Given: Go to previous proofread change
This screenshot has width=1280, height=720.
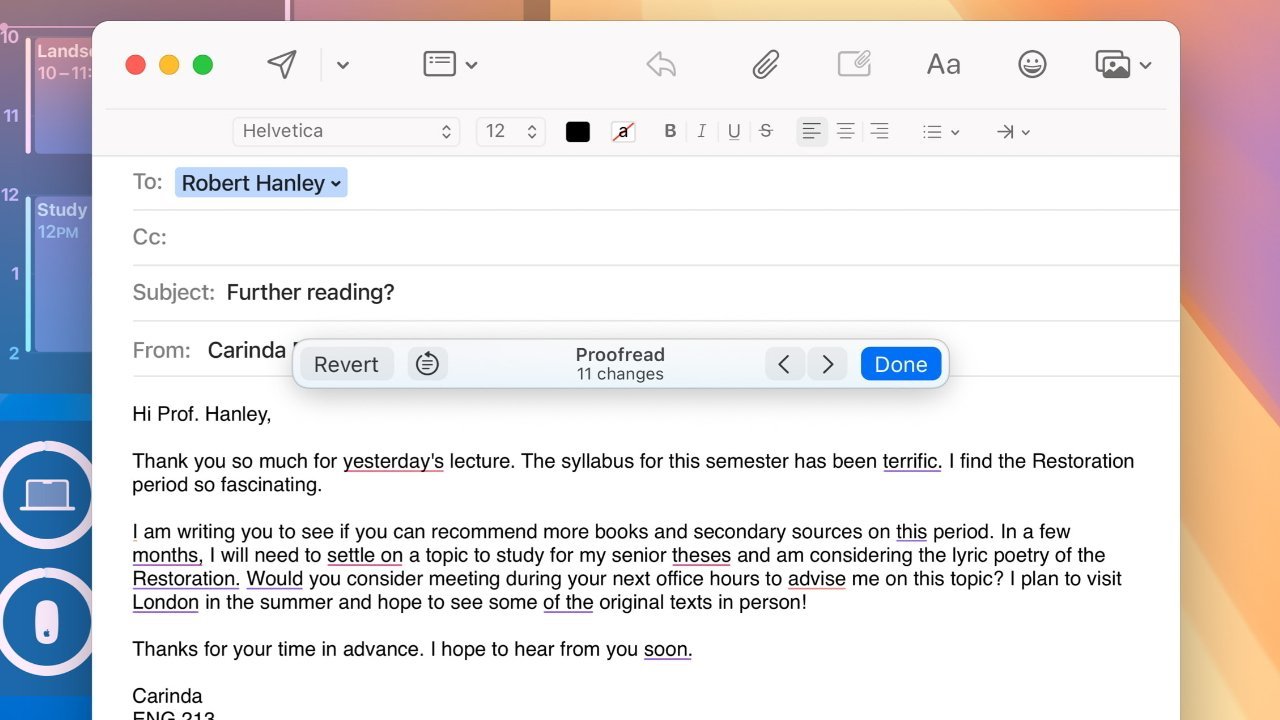Looking at the screenshot, I should click(784, 364).
